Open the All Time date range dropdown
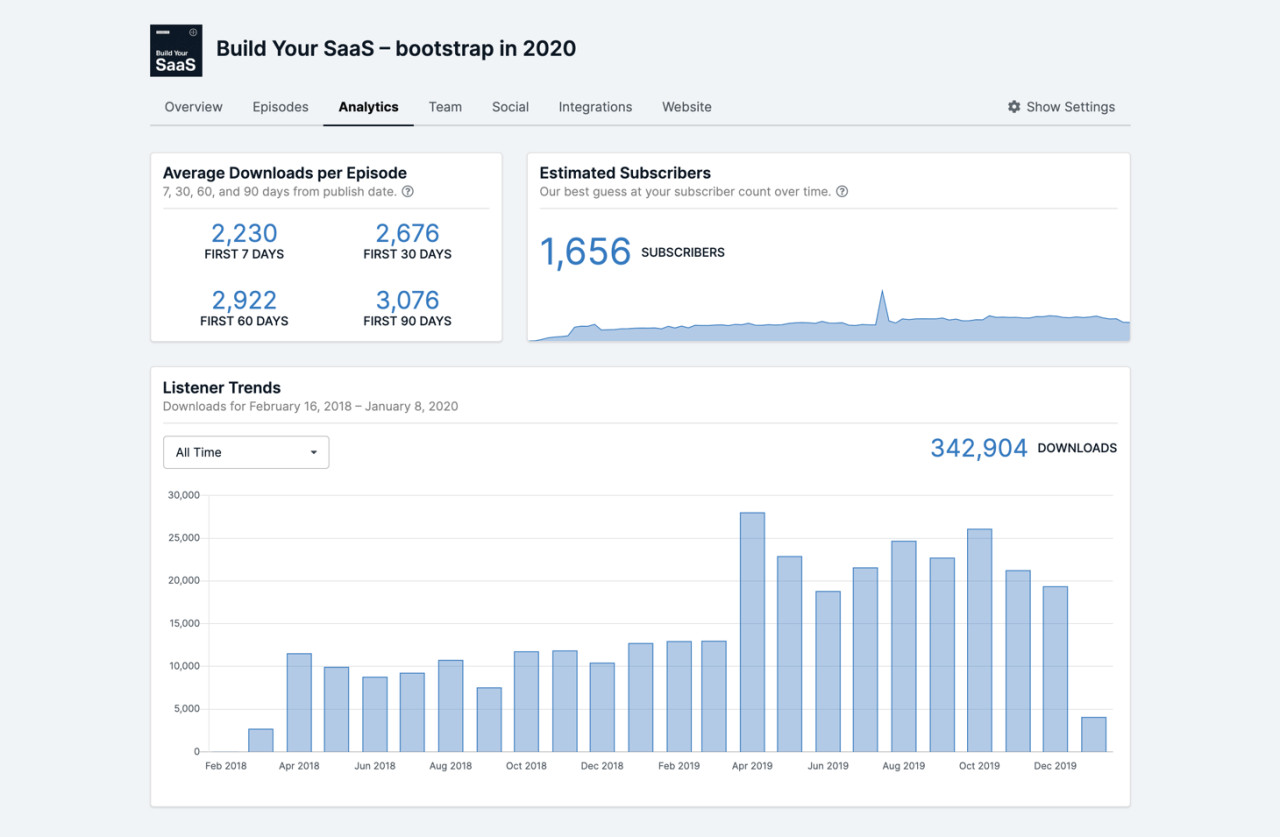The height and width of the screenshot is (837, 1280). tap(245, 452)
